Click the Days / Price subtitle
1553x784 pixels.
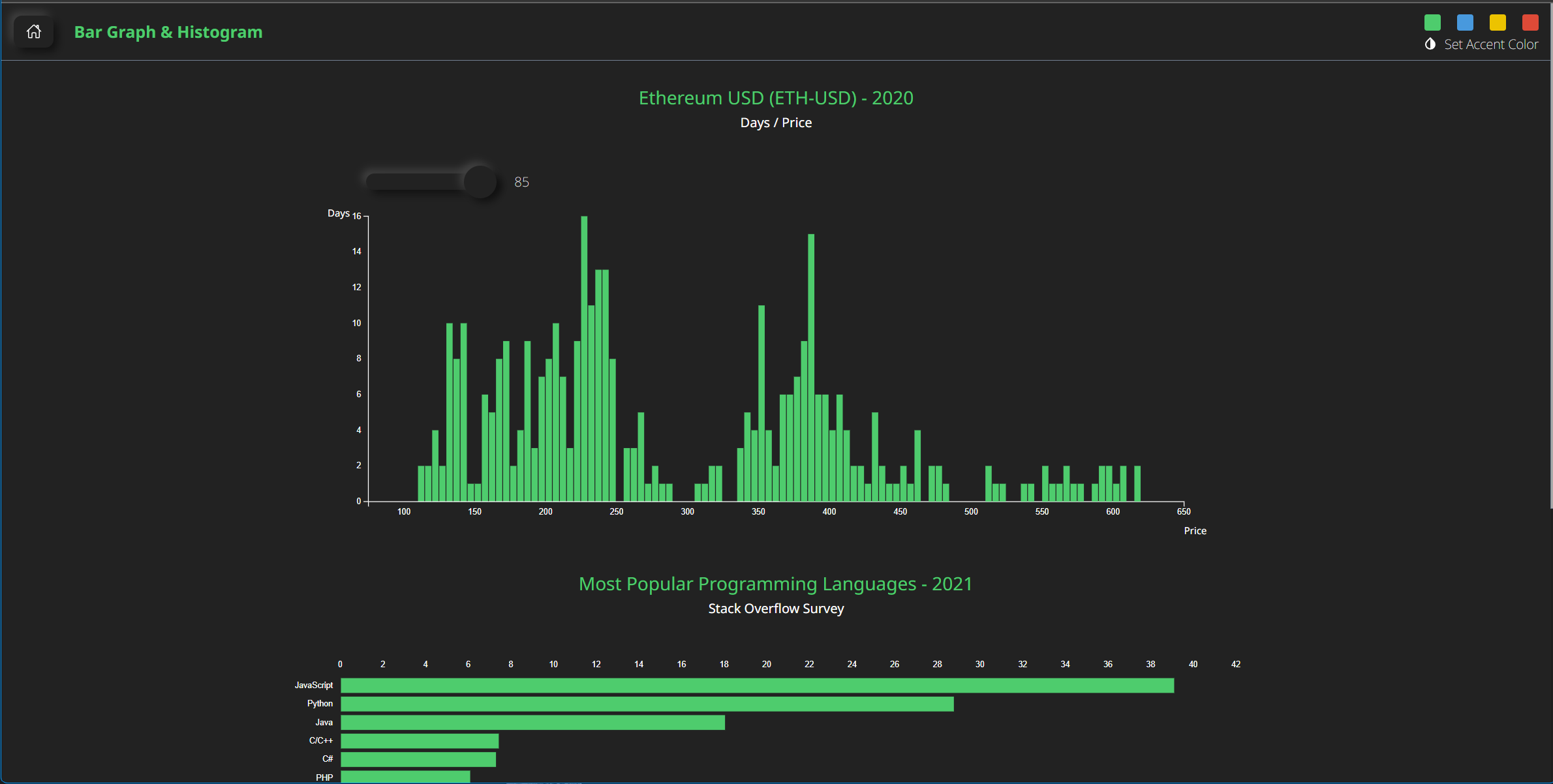pyautogui.click(x=776, y=123)
